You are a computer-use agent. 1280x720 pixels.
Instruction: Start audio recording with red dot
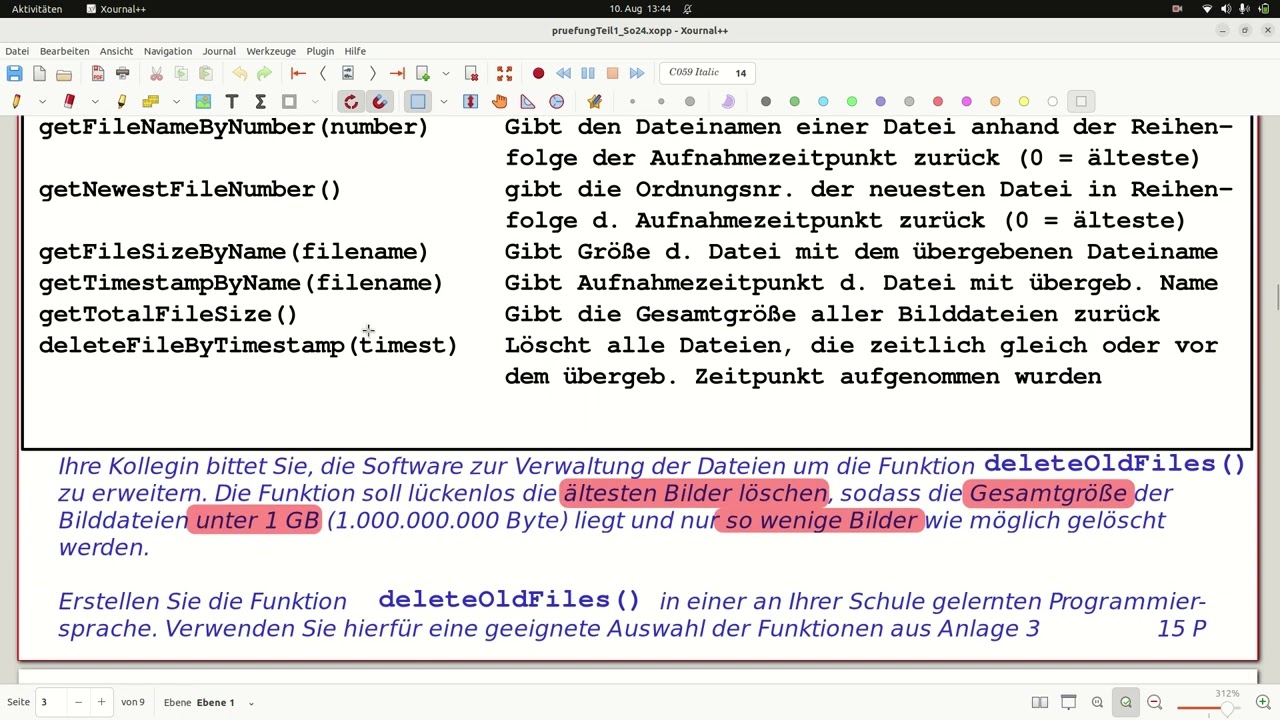pos(538,73)
